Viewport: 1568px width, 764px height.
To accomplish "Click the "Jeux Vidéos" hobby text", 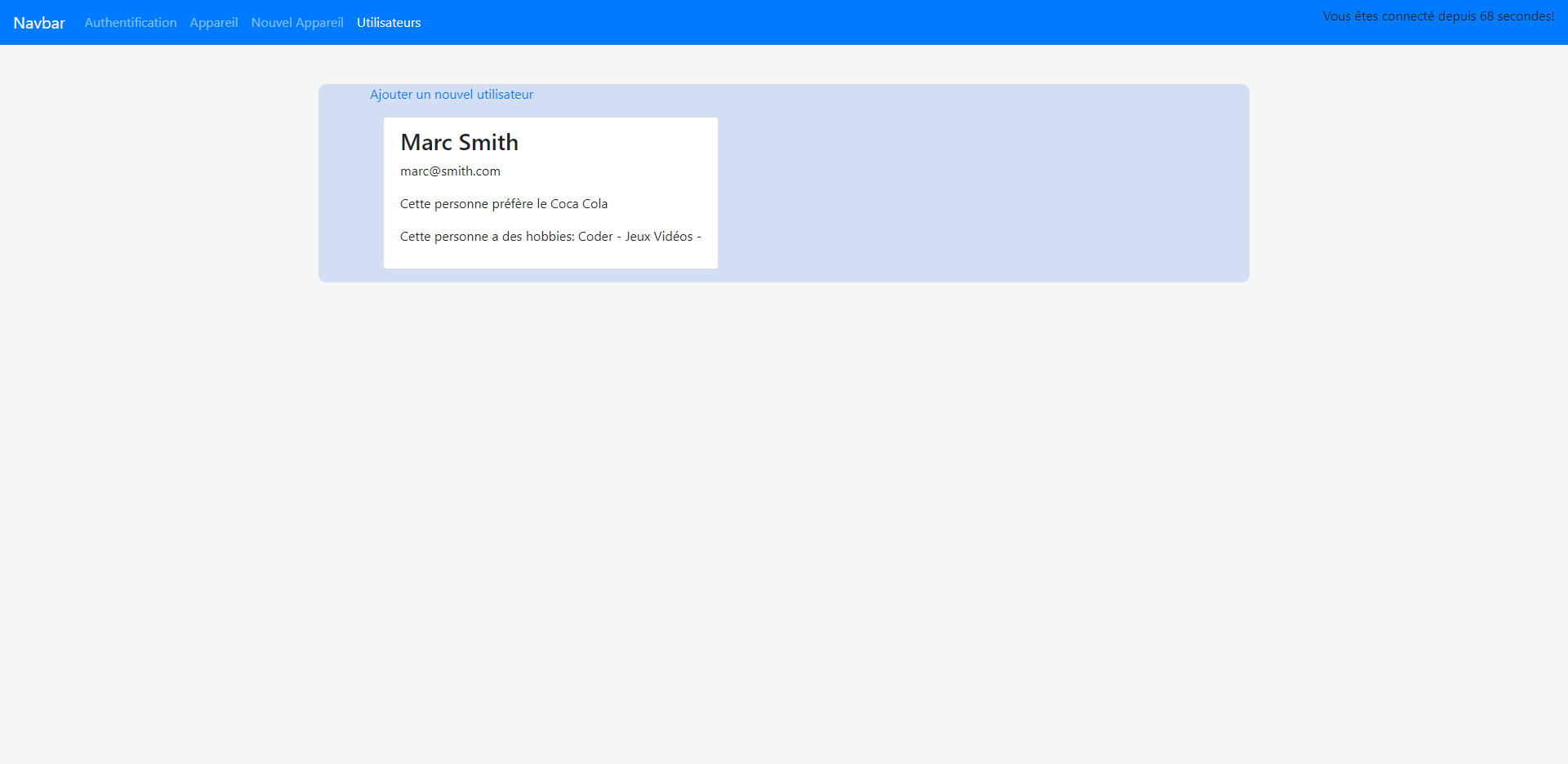I will tap(658, 237).
